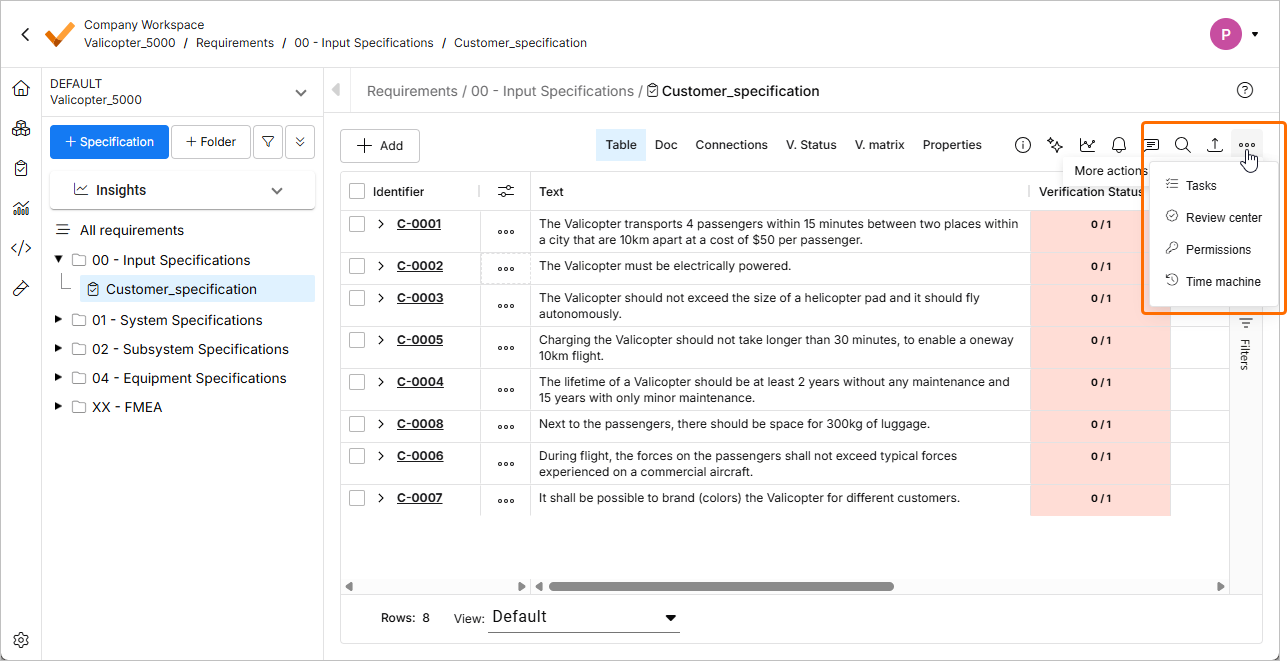Click the help question mark icon
The height and width of the screenshot is (661, 1287).
click(1245, 90)
